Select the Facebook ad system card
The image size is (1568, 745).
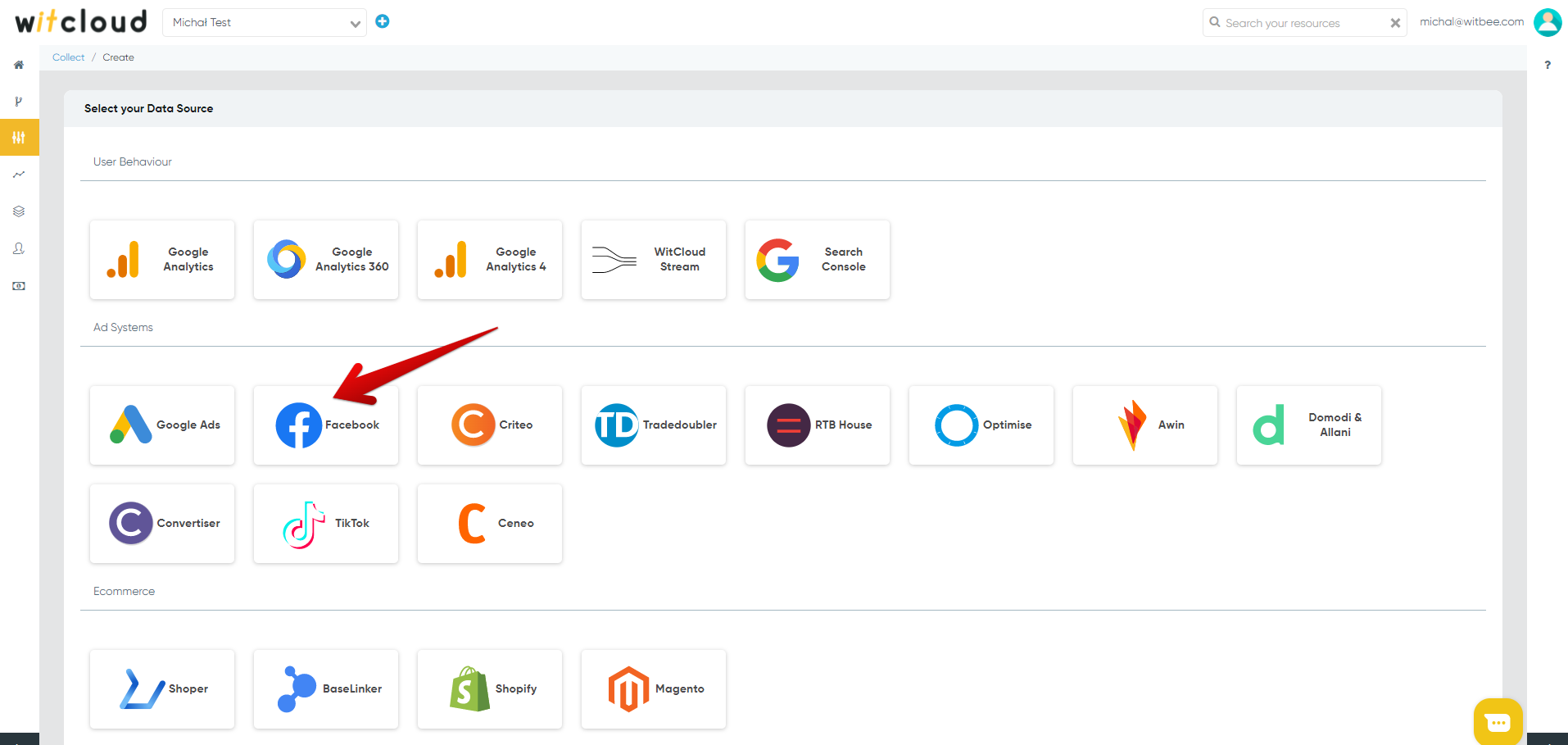326,425
